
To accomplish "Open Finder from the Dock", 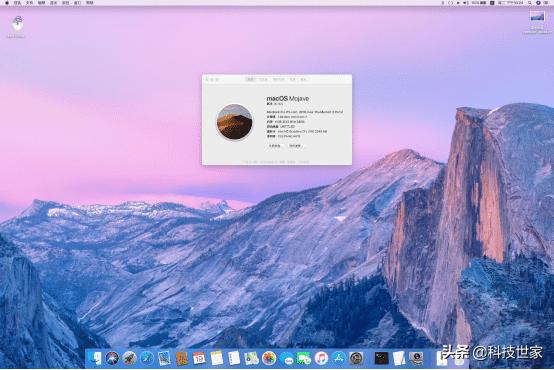I will 95,358.
